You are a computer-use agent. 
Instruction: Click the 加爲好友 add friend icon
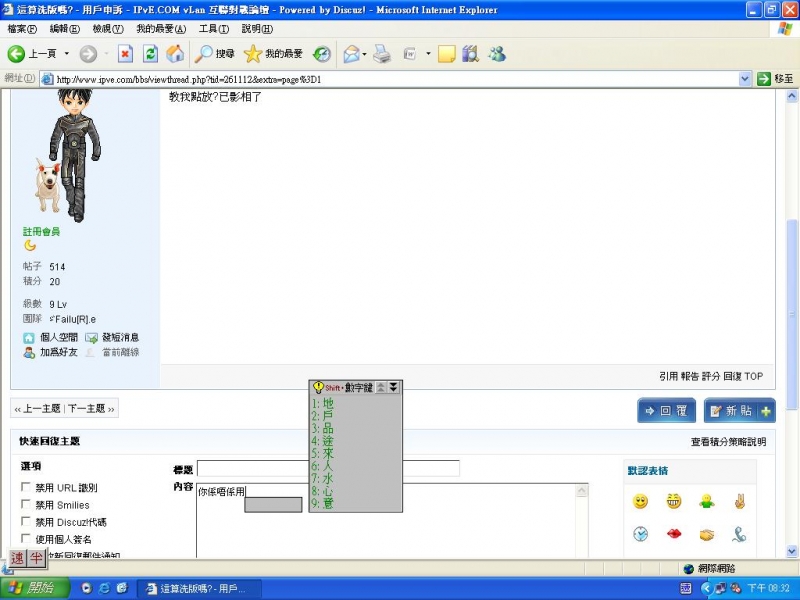29,352
